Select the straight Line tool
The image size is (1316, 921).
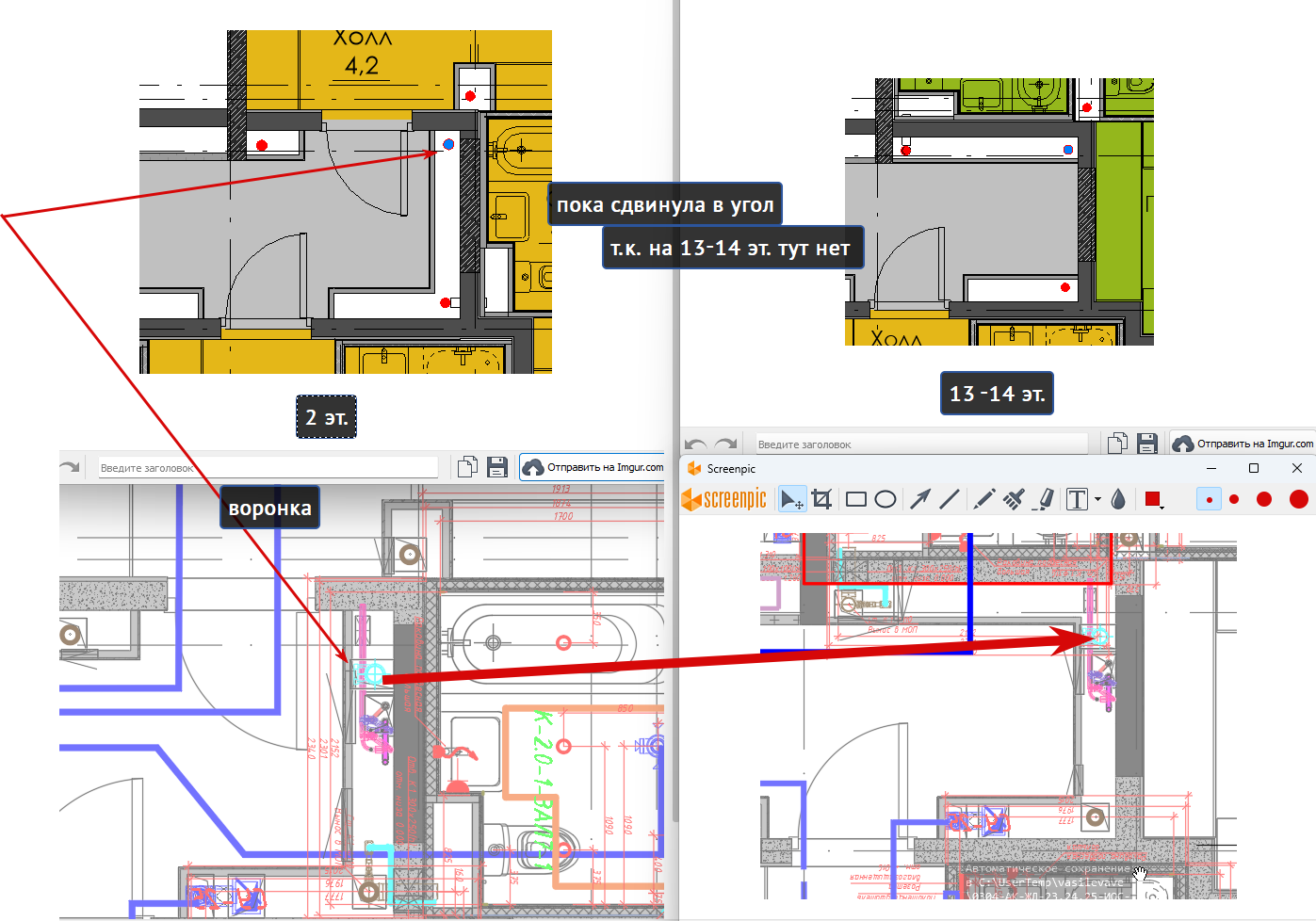pos(950,499)
